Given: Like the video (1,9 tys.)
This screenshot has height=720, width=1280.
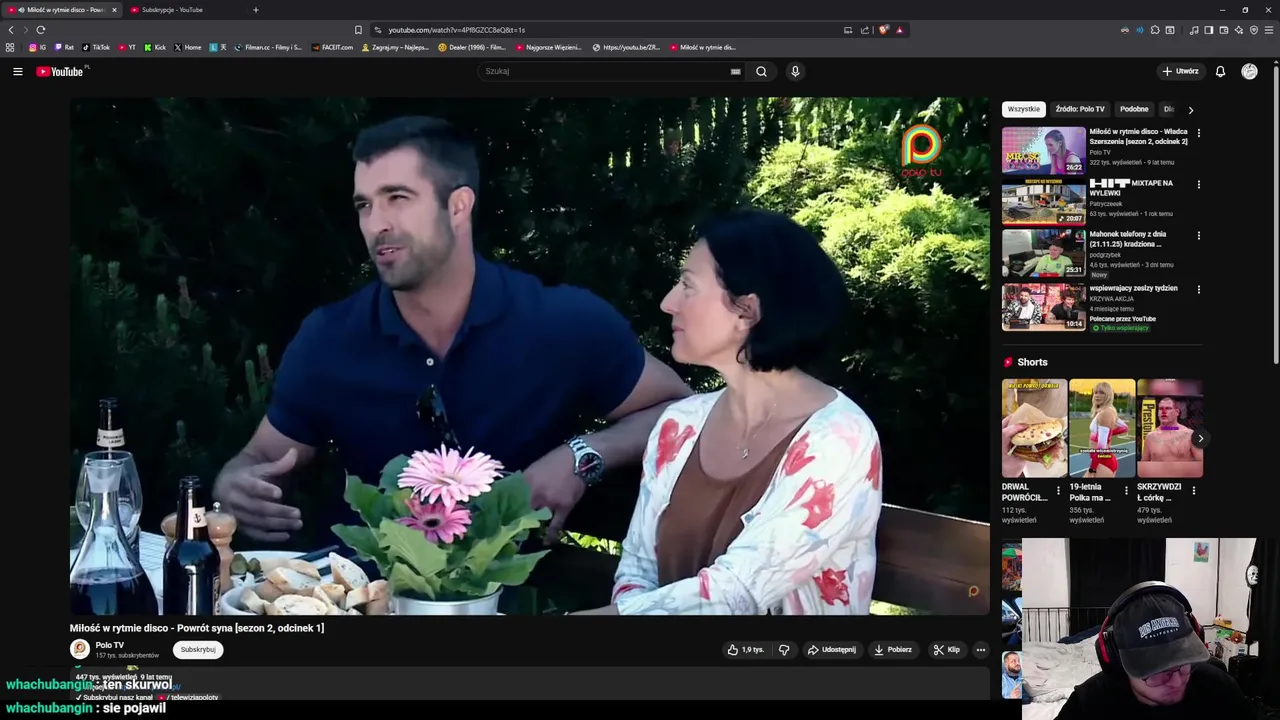Looking at the screenshot, I should 745,649.
